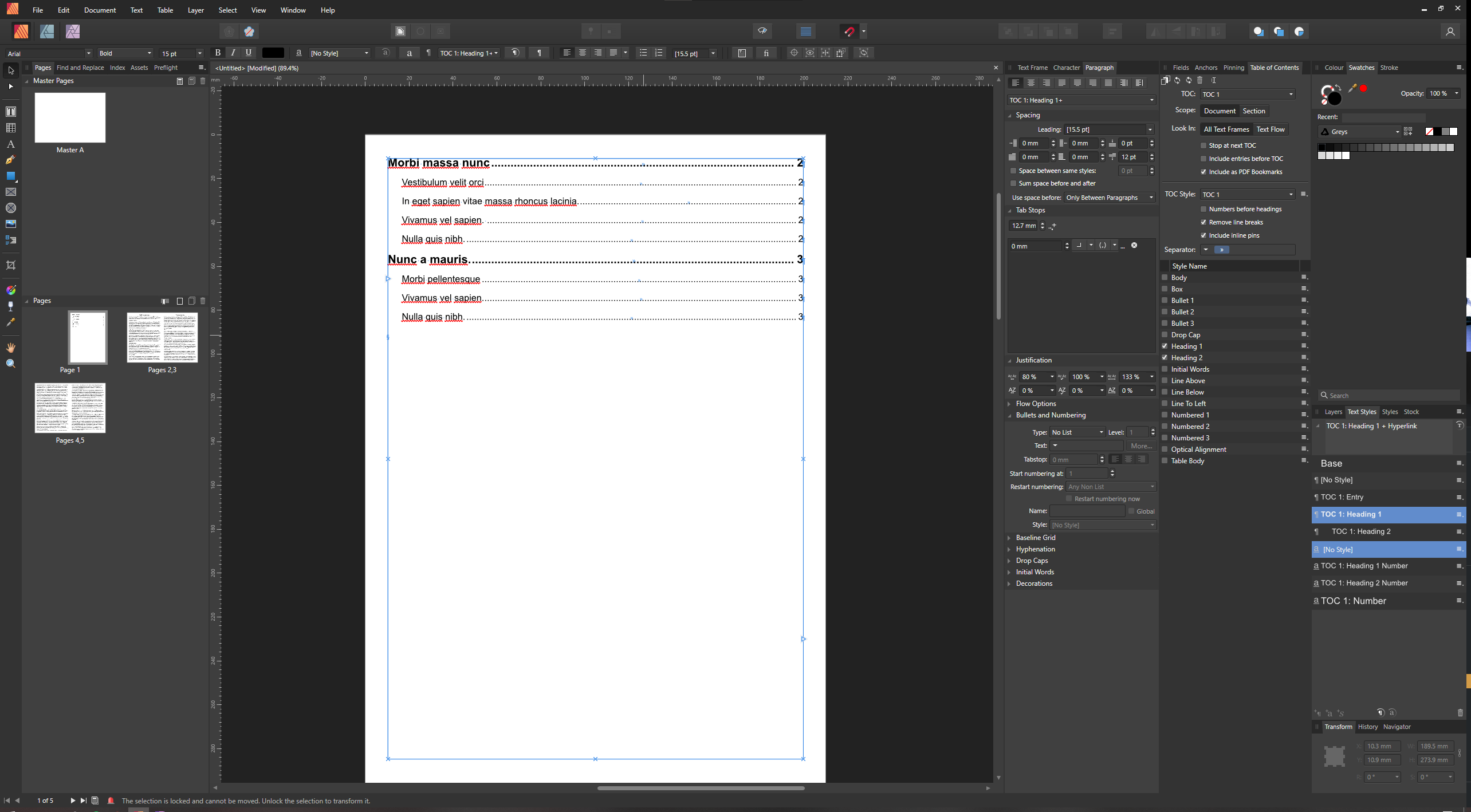This screenshot has height=812, width=1471.
Task: Open the Document menu
Action: coord(100,10)
